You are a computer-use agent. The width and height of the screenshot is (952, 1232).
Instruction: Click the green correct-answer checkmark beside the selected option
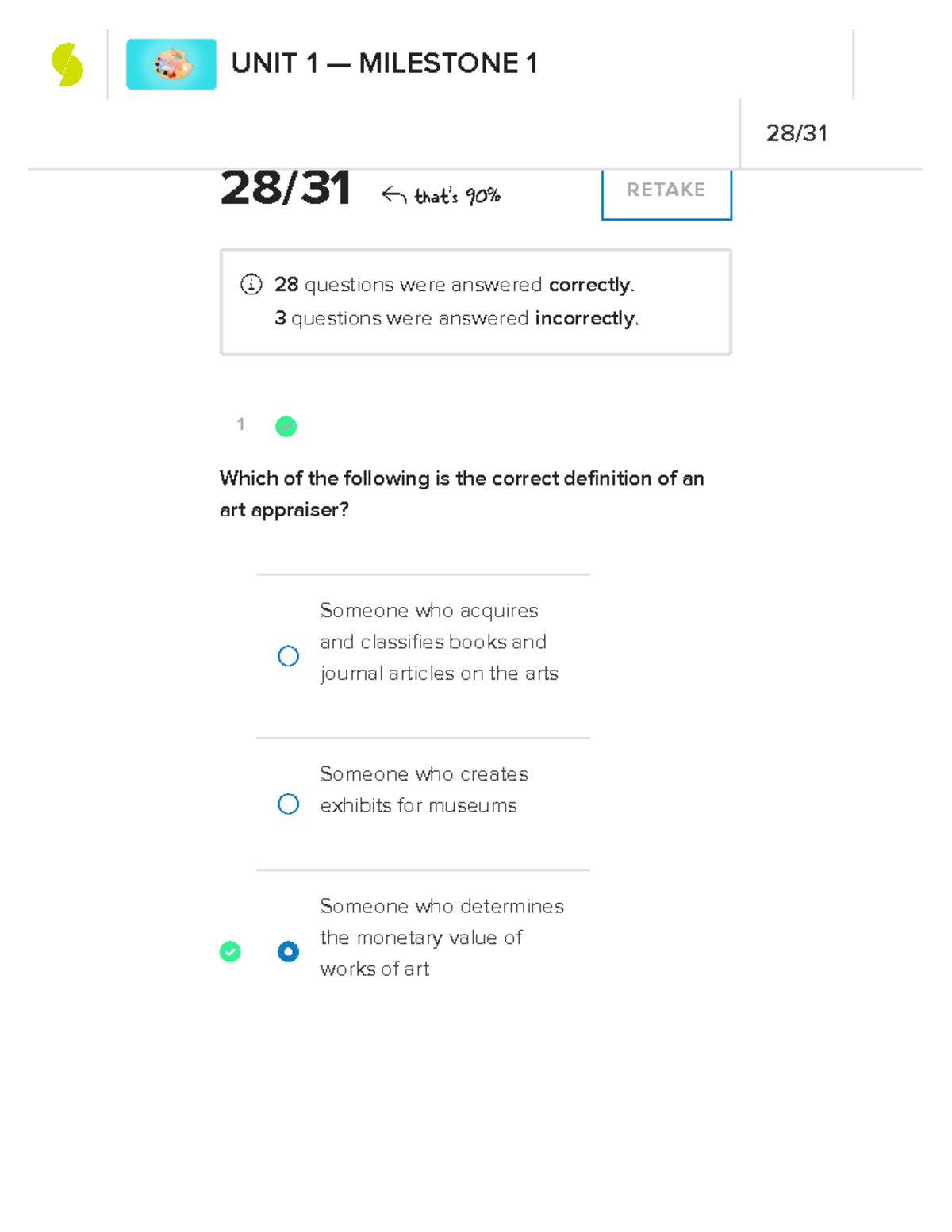coord(230,951)
